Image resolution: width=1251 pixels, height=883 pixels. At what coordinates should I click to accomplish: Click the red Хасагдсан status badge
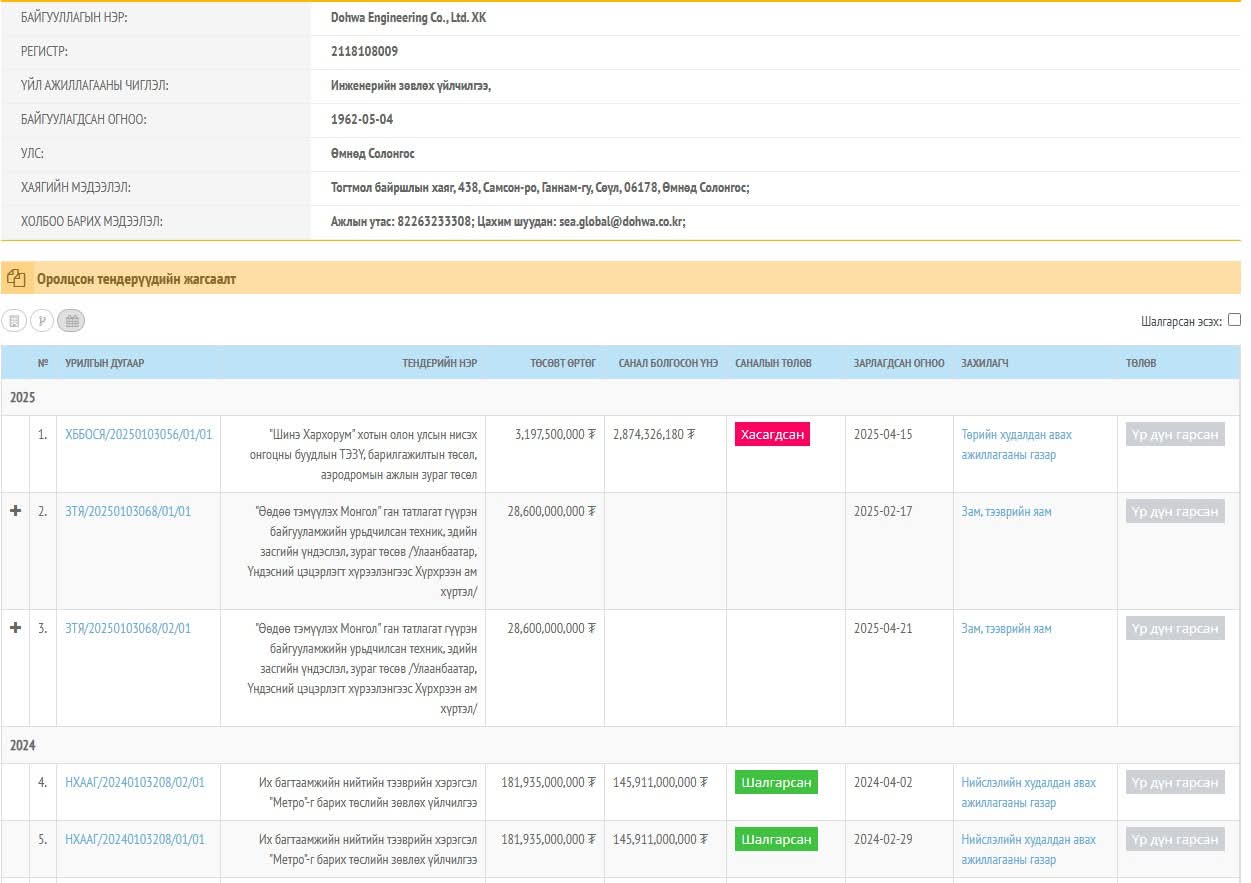pos(772,435)
